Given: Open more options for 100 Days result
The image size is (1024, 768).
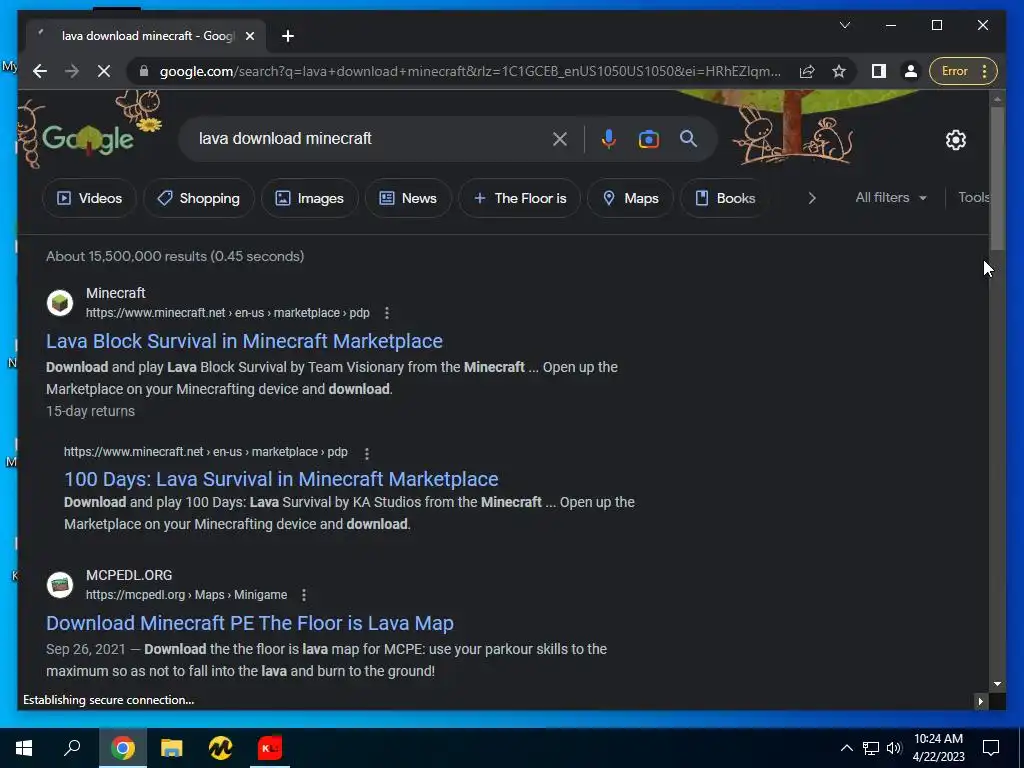Looking at the screenshot, I should click(366, 453).
